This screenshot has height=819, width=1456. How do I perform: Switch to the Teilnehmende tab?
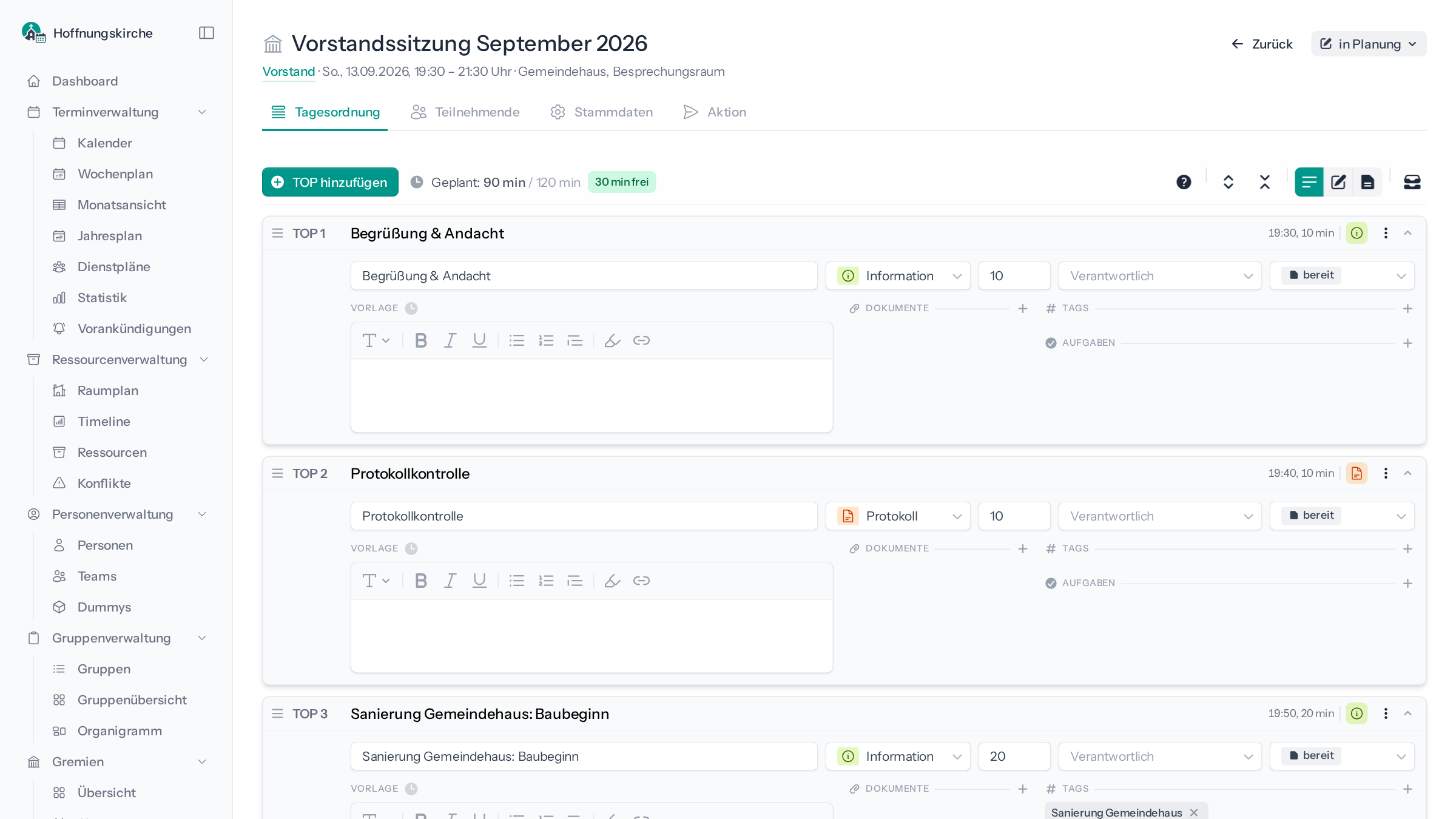coord(465,112)
